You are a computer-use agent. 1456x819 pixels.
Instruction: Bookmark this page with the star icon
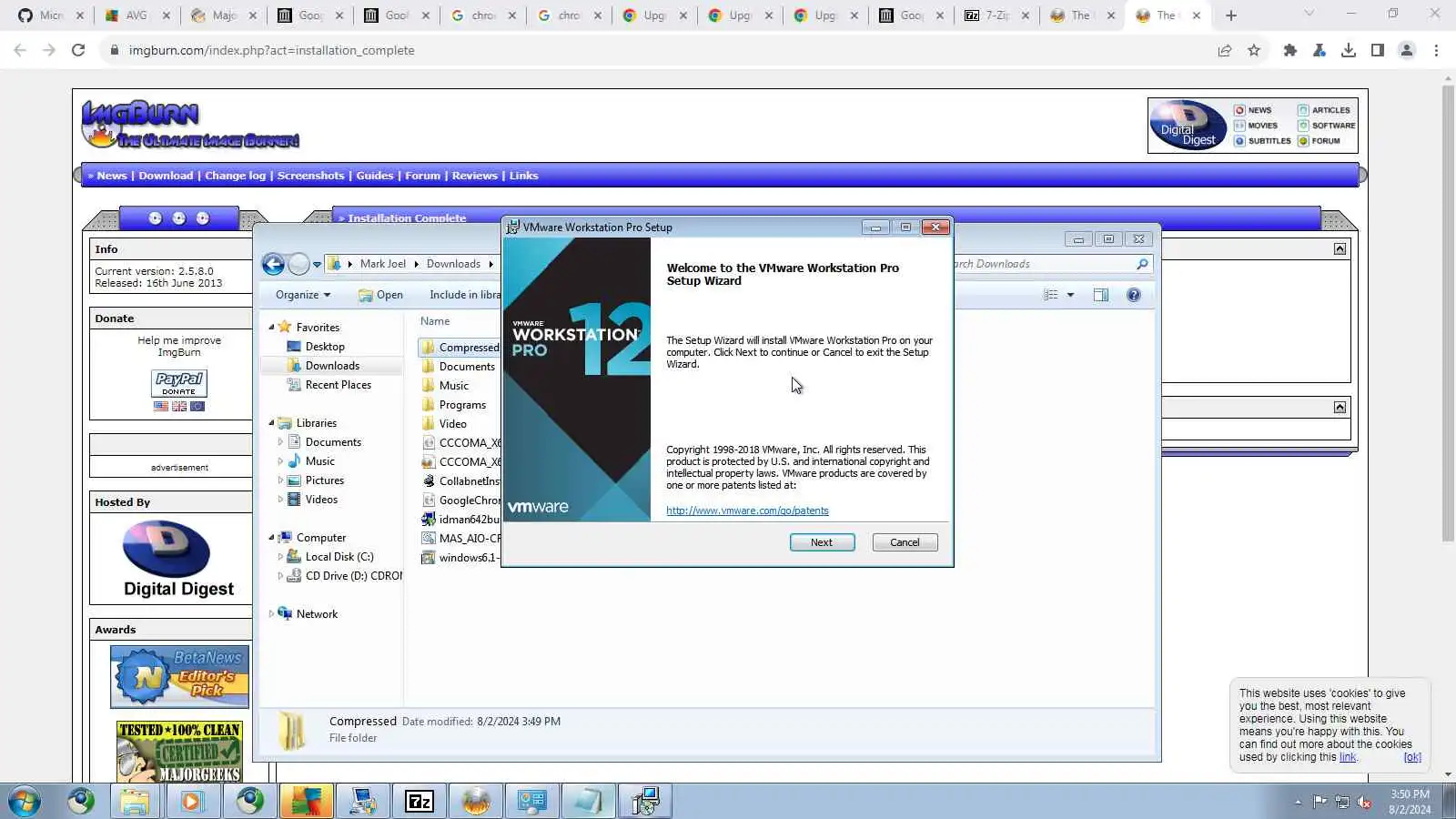coord(1254,50)
